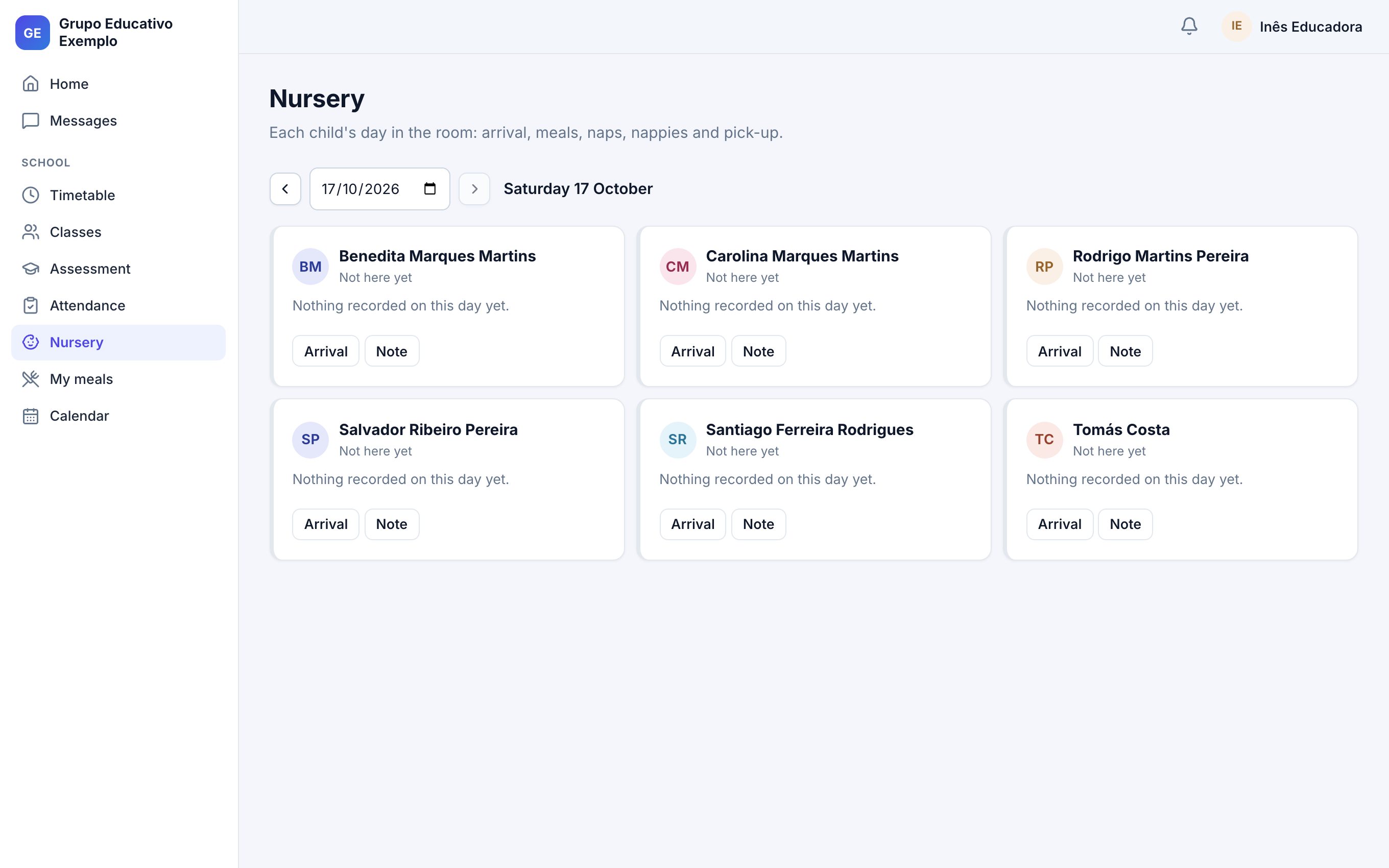Click Rodrigo's RP avatar
Image resolution: width=1389 pixels, height=868 pixels.
(x=1044, y=267)
